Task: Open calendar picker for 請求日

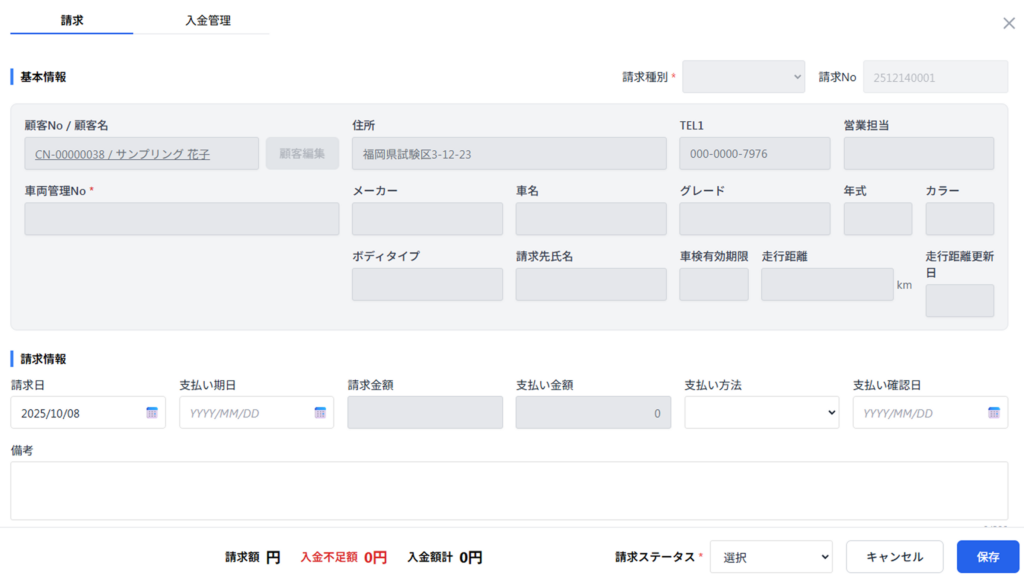Action: pos(152,413)
